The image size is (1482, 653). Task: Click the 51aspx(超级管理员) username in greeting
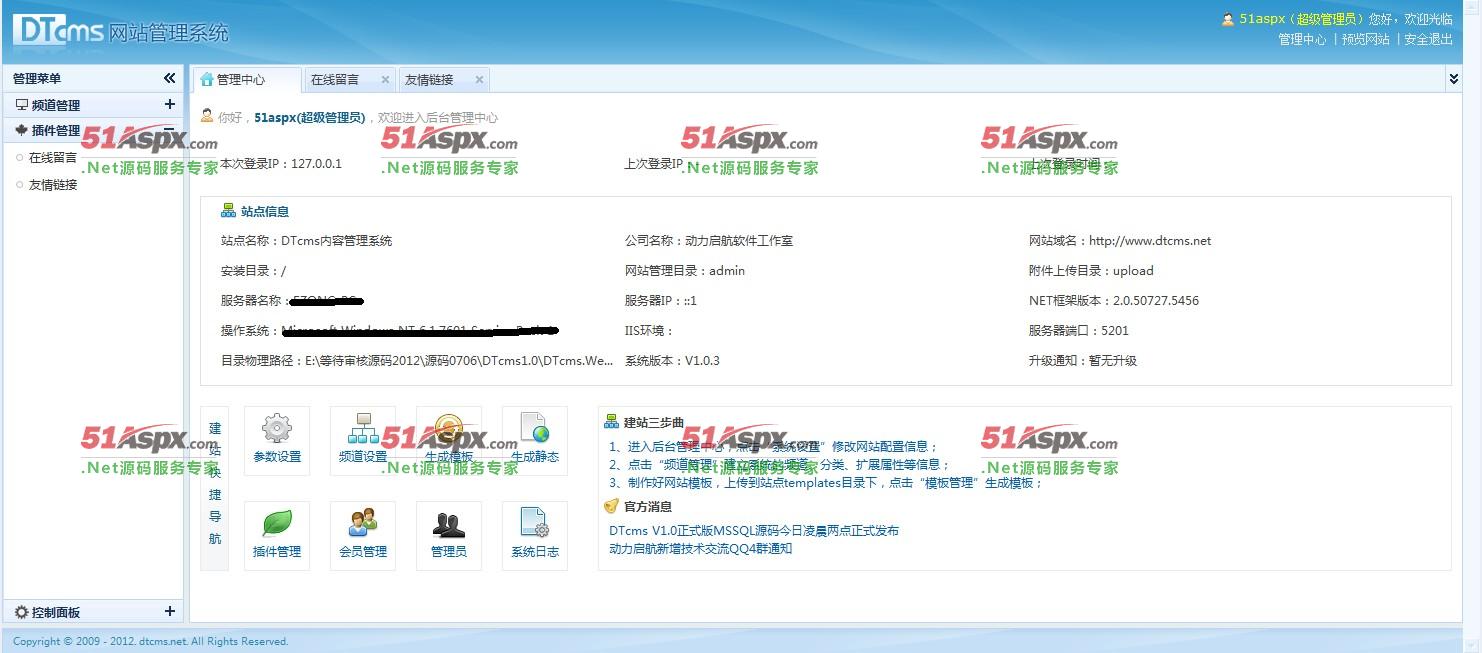tap(310, 117)
